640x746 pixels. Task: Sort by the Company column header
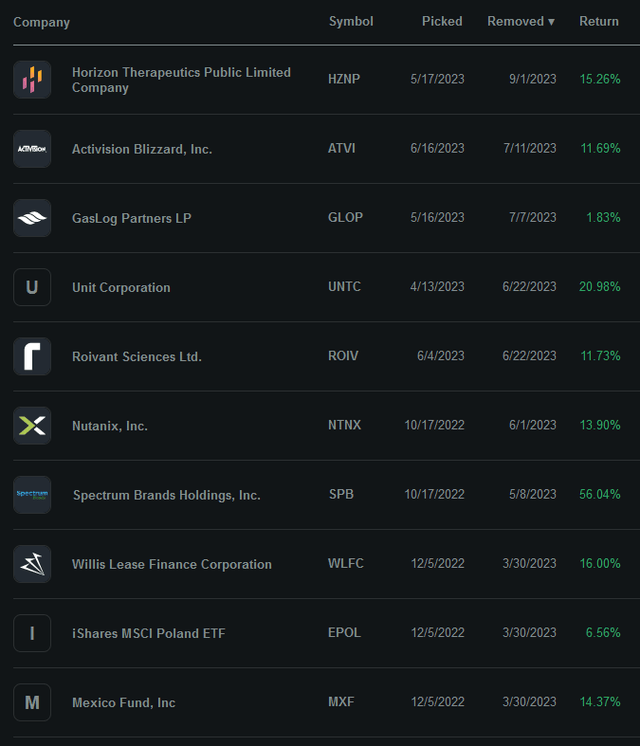[x=41, y=22]
